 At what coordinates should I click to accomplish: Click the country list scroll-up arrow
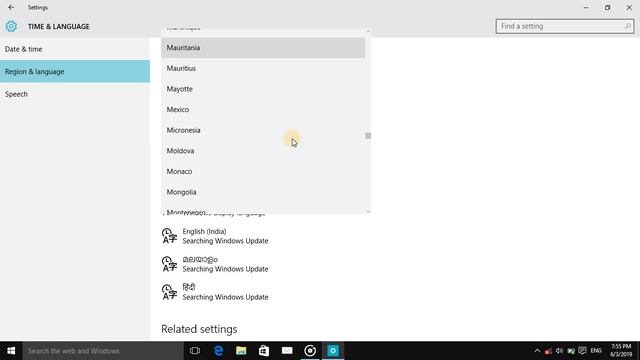point(368,31)
